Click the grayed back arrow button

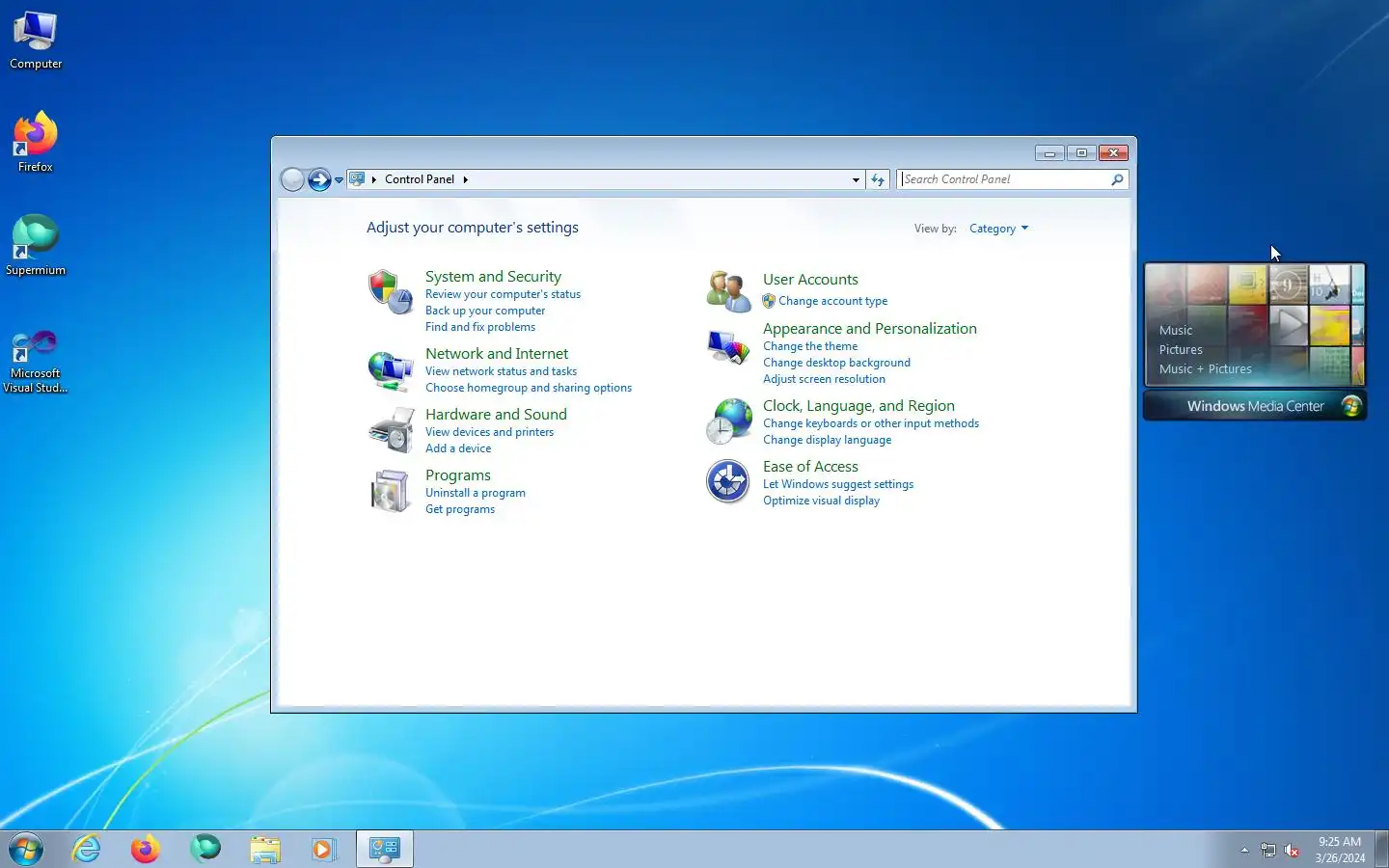pos(292,179)
